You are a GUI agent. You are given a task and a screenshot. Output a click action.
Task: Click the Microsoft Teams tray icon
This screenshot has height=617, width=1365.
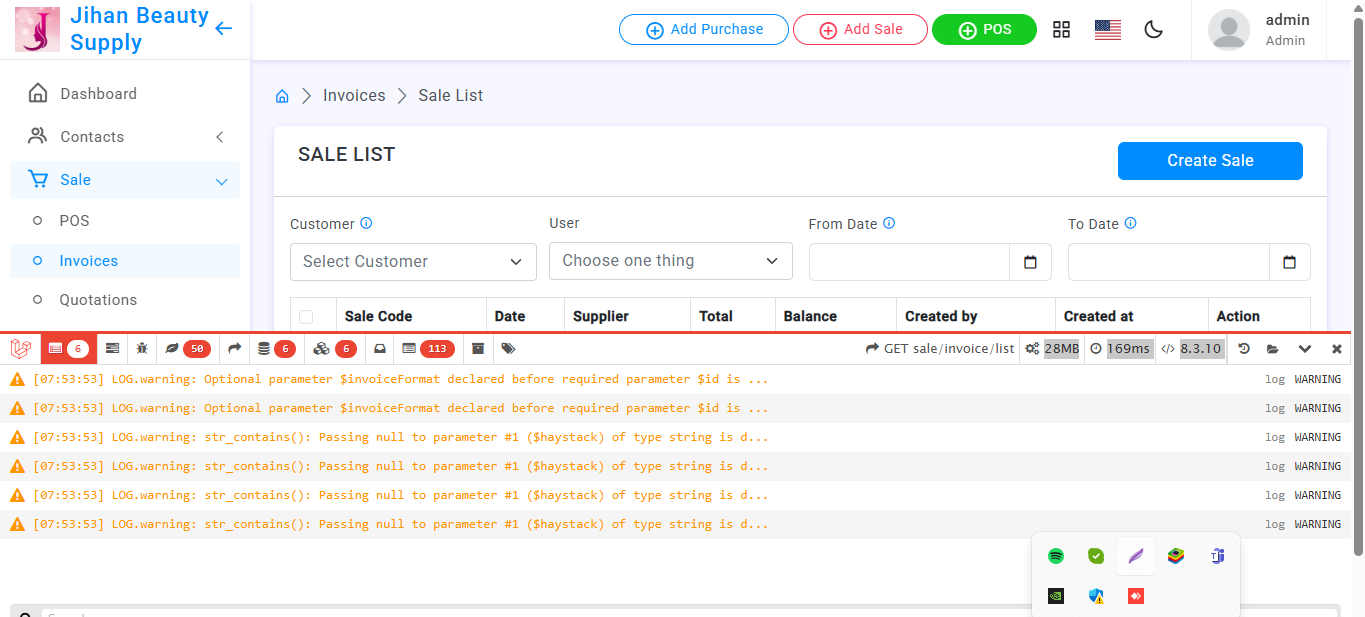tap(1216, 556)
